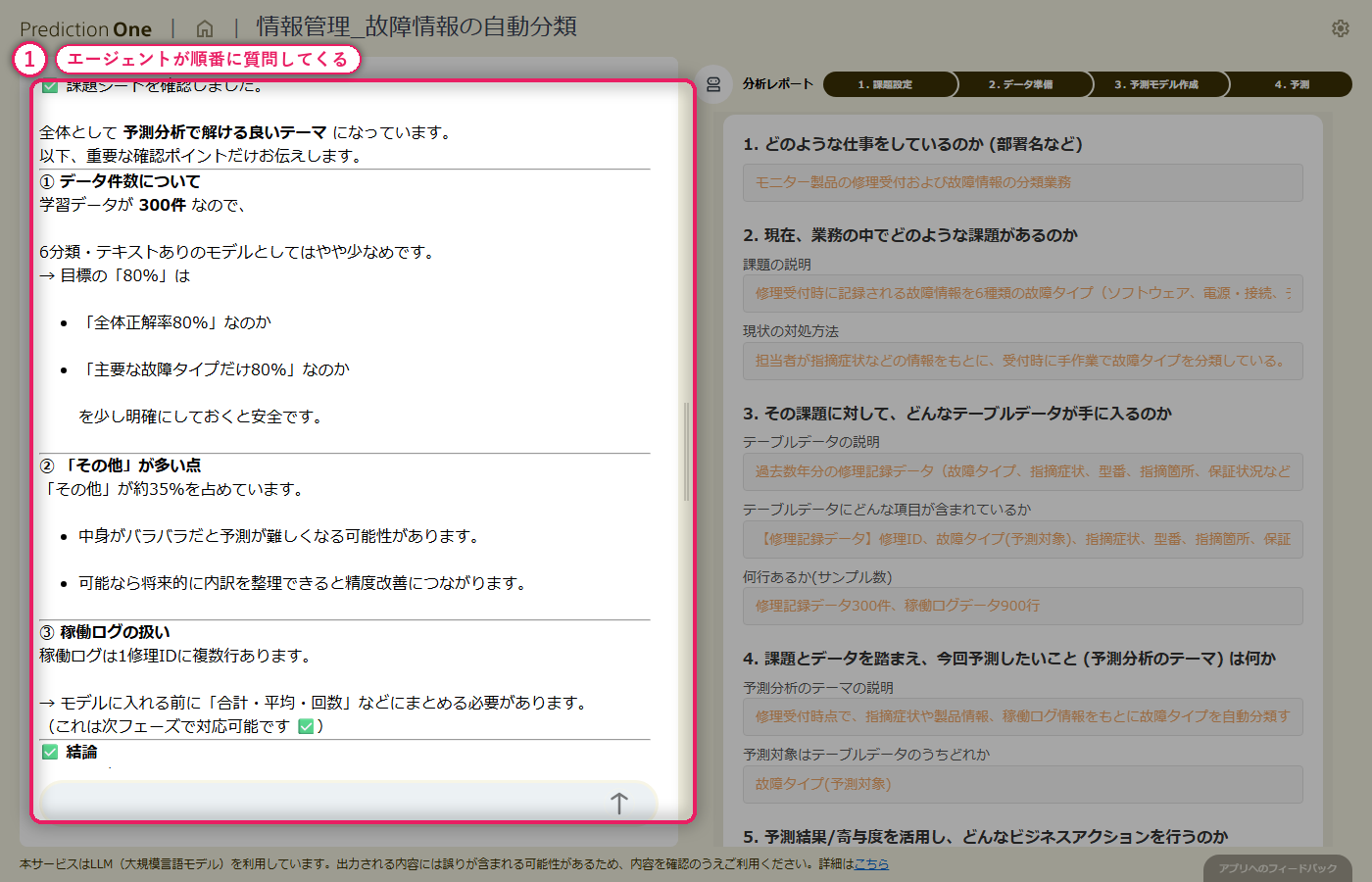Click text 「その他」が約35%を占めています
Image resolution: width=1372 pixels, height=882 pixels.
pyautogui.click(x=171, y=489)
